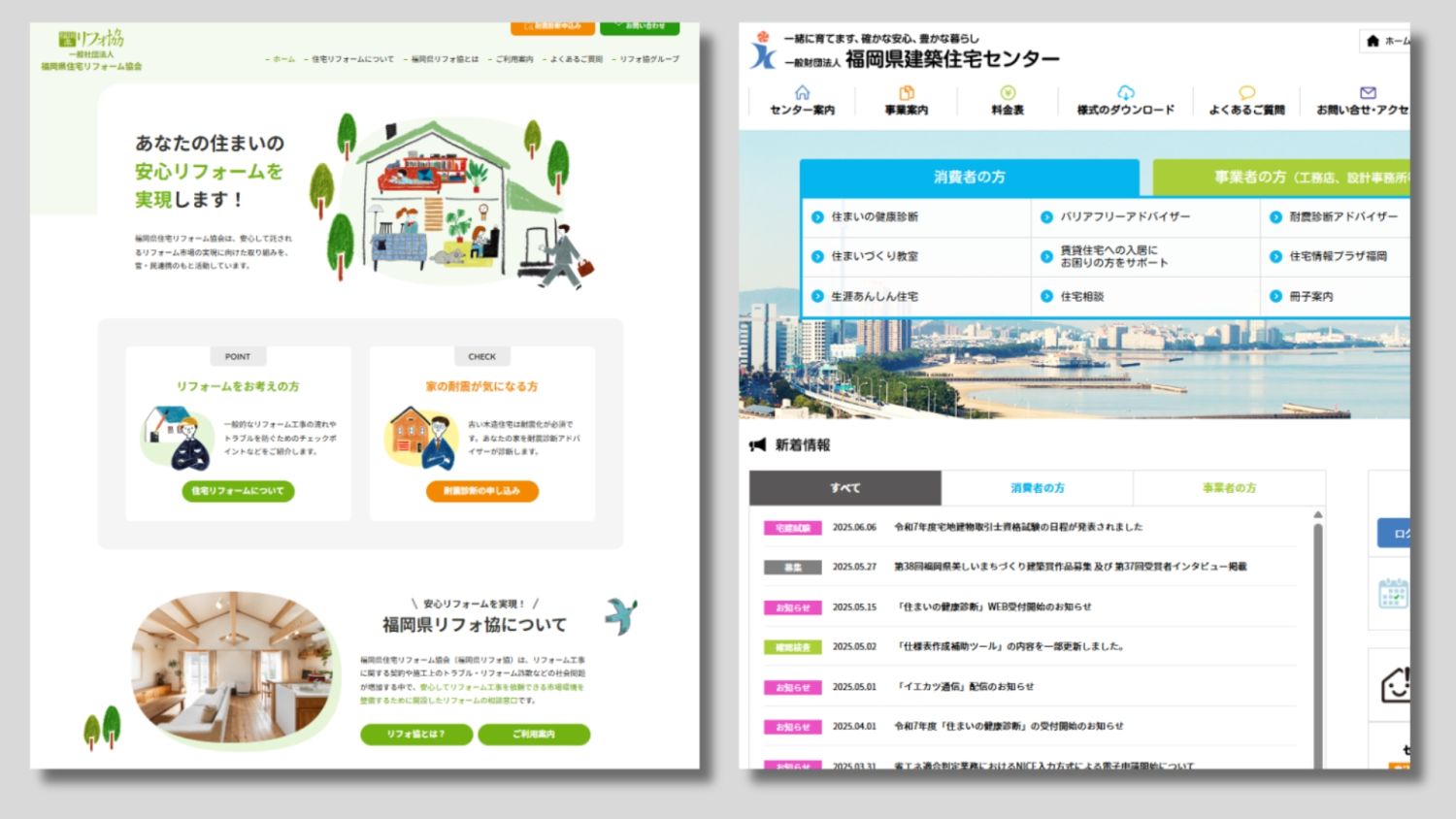Click the house icon above センター案内
Image resolution: width=1456 pixels, height=819 pixels.
pyautogui.click(x=802, y=92)
